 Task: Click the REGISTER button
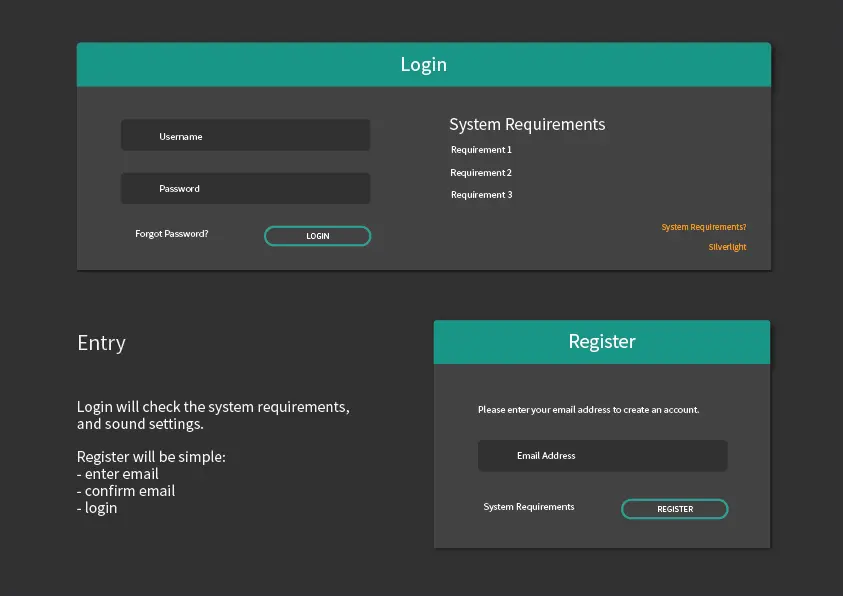(675, 509)
